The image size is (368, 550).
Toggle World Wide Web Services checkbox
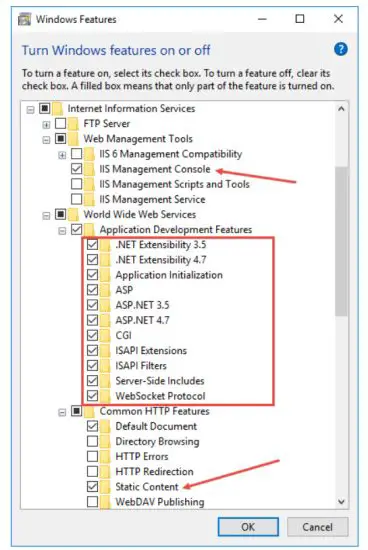(61, 214)
